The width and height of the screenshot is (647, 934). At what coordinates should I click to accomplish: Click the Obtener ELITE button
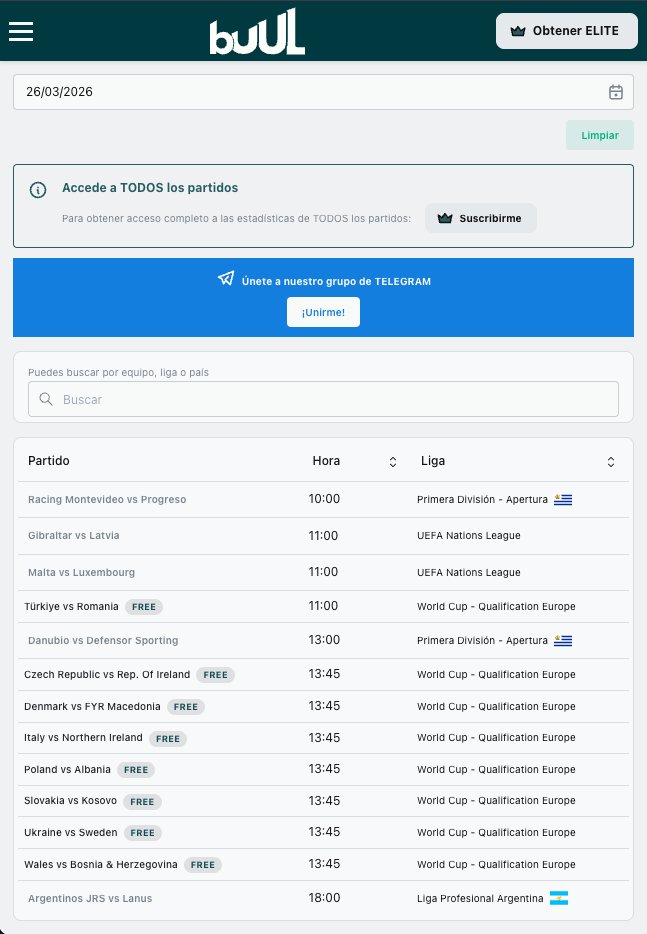567,31
